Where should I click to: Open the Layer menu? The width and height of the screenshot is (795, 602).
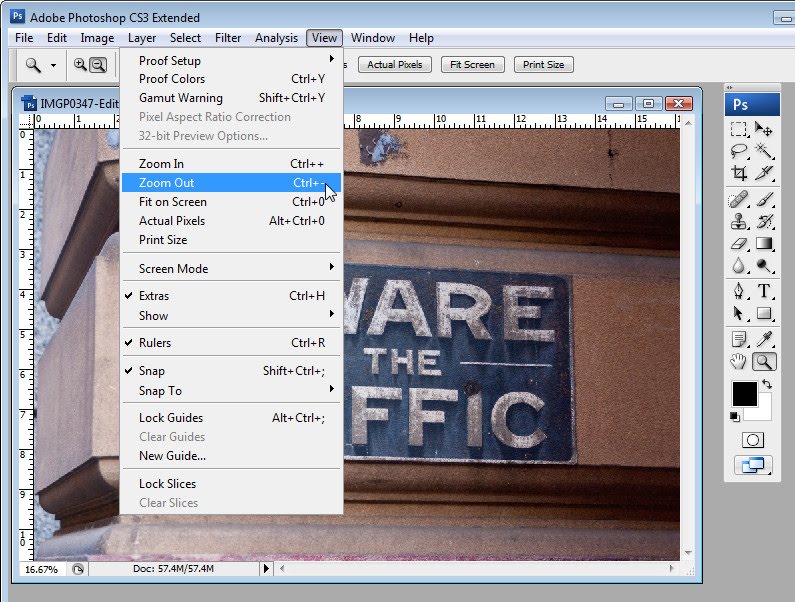142,38
